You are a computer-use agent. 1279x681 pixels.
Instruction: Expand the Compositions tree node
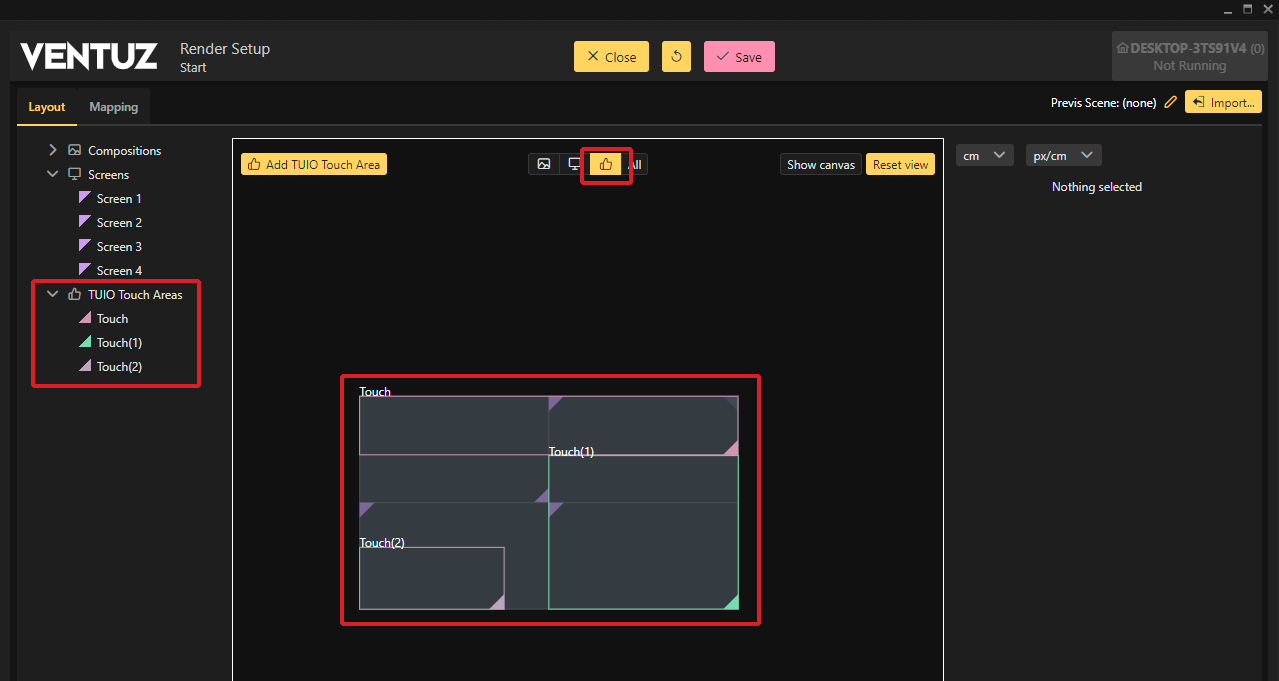tap(53, 150)
